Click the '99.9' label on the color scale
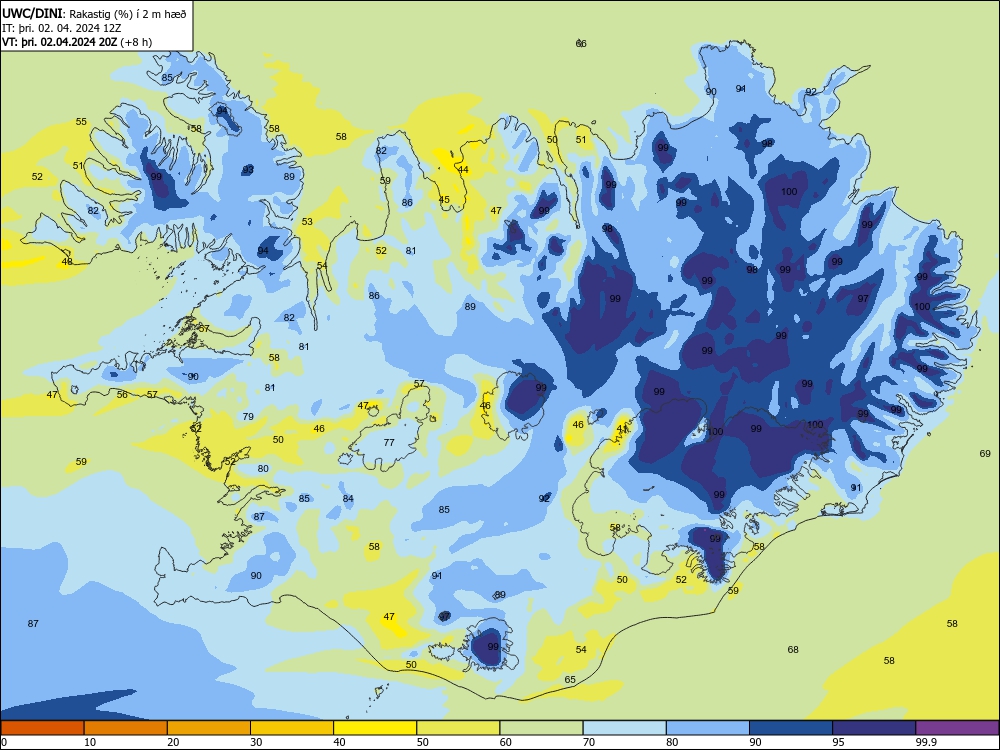 pyautogui.click(x=926, y=742)
